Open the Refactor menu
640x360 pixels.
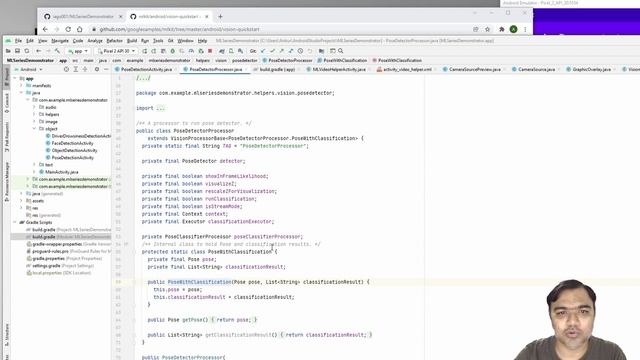point(114,41)
